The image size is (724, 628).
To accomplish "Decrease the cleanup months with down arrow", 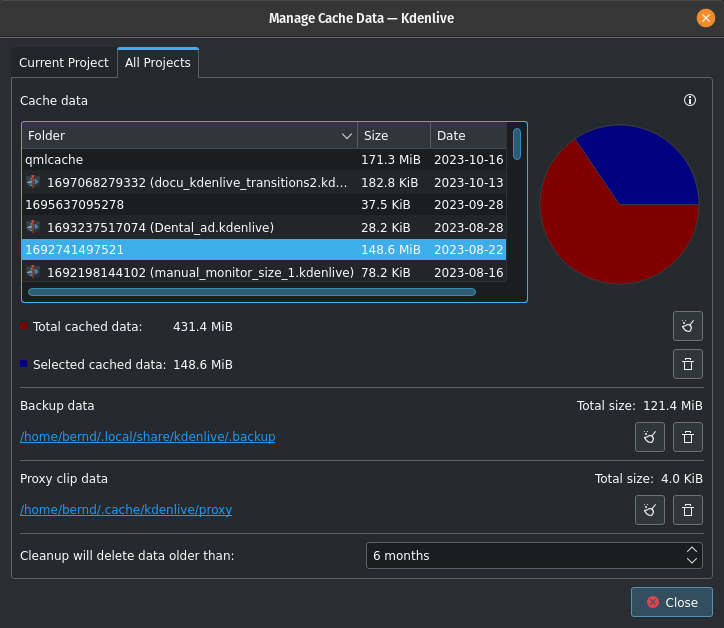I will 692,561.
